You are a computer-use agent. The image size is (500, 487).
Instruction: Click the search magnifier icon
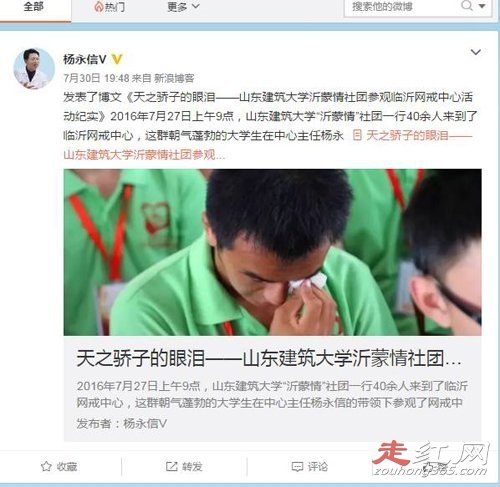pyautogui.click(x=466, y=5)
